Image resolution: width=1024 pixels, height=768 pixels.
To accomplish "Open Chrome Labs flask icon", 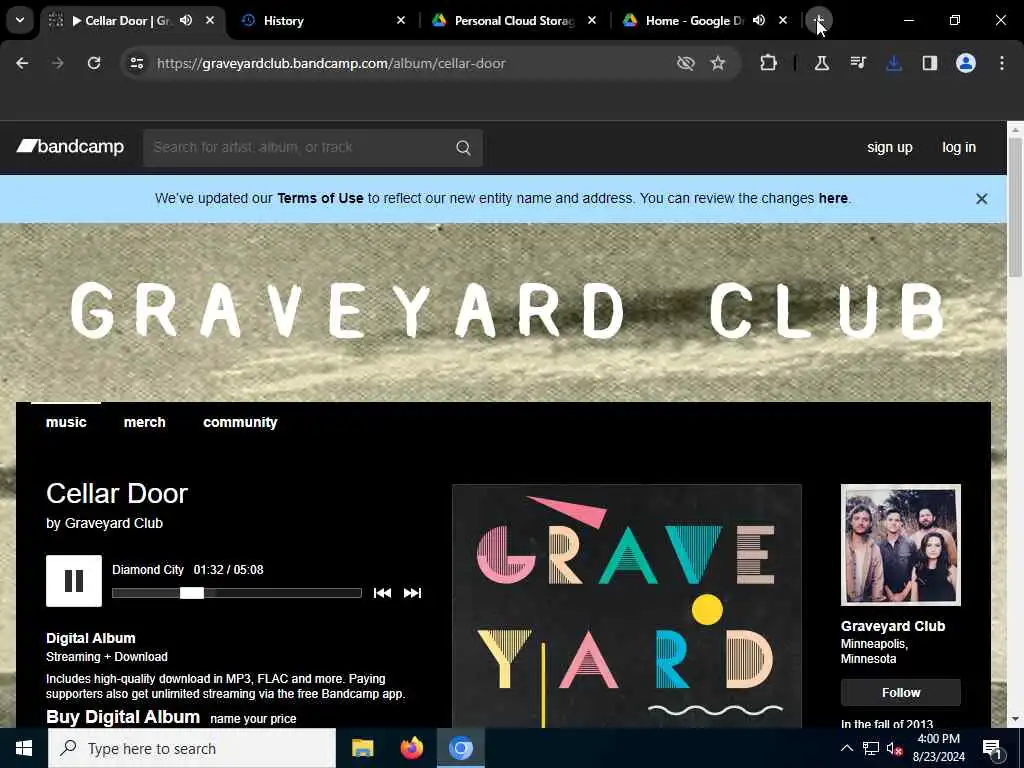I will (822, 63).
